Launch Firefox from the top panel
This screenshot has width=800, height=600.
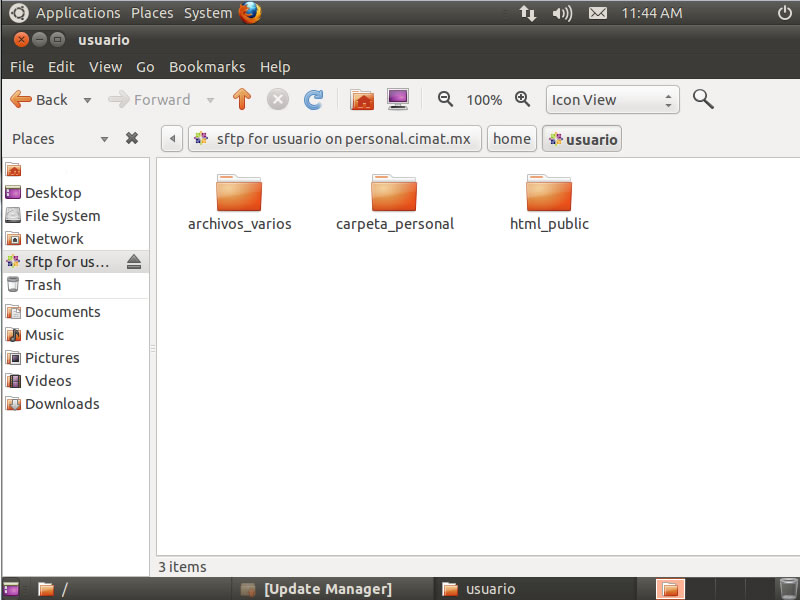click(250, 13)
